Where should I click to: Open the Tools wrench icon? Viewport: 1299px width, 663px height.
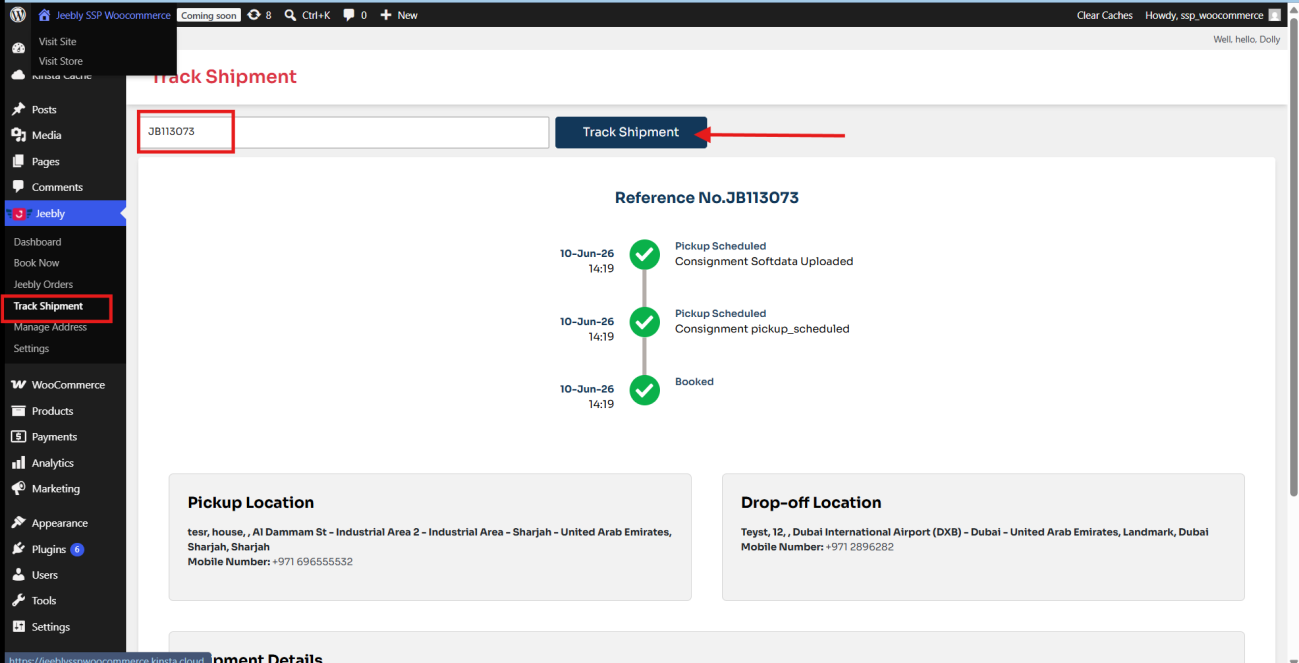pos(18,601)
